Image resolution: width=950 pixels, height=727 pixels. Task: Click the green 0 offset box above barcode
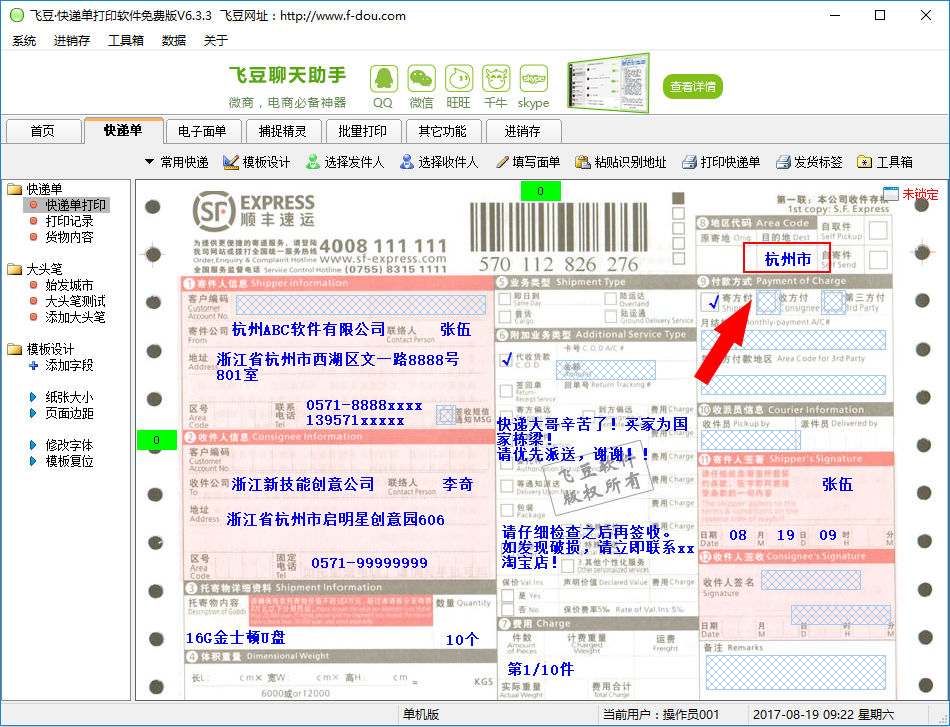click(x=540, y=191)
